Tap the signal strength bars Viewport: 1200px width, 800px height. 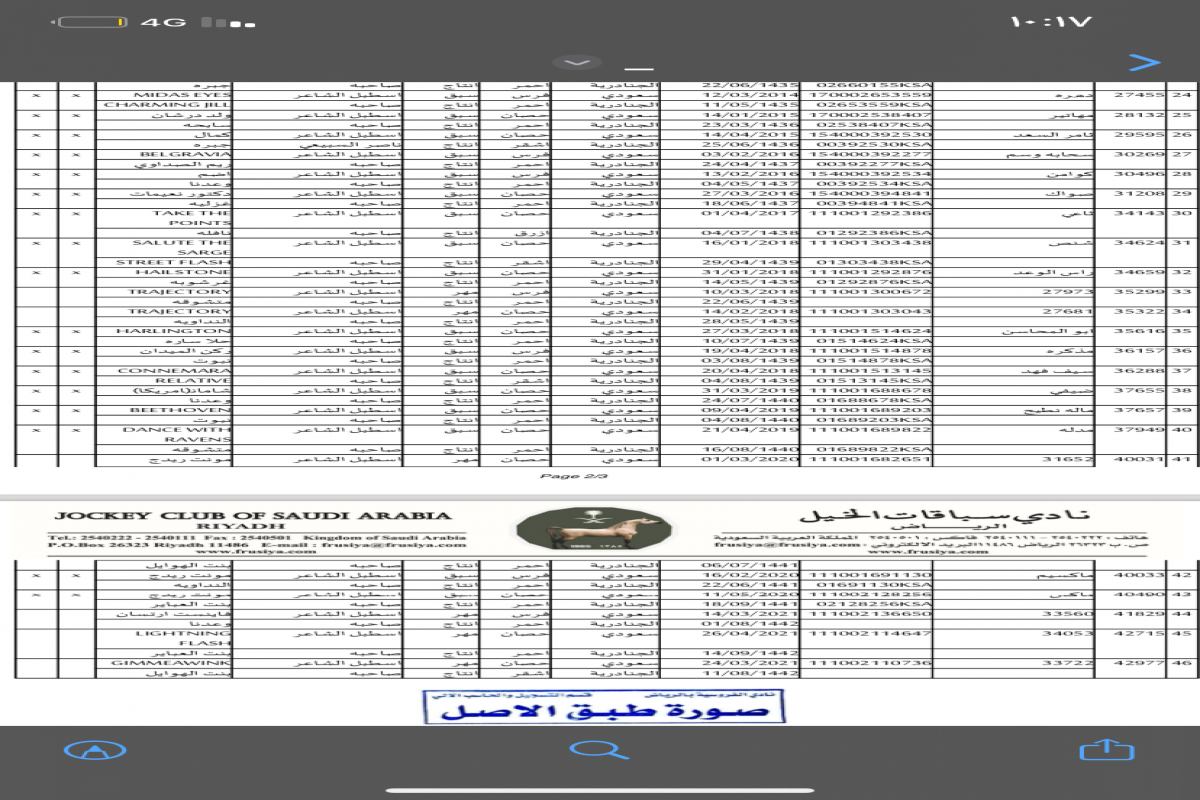221,22
